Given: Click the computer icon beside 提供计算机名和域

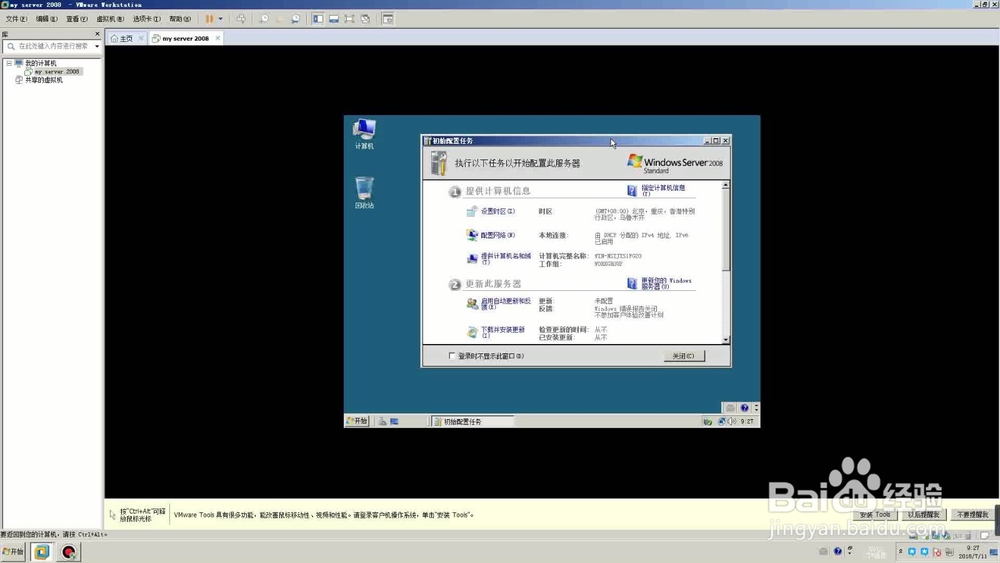Looking at the screenshot, I should [471, 258].
